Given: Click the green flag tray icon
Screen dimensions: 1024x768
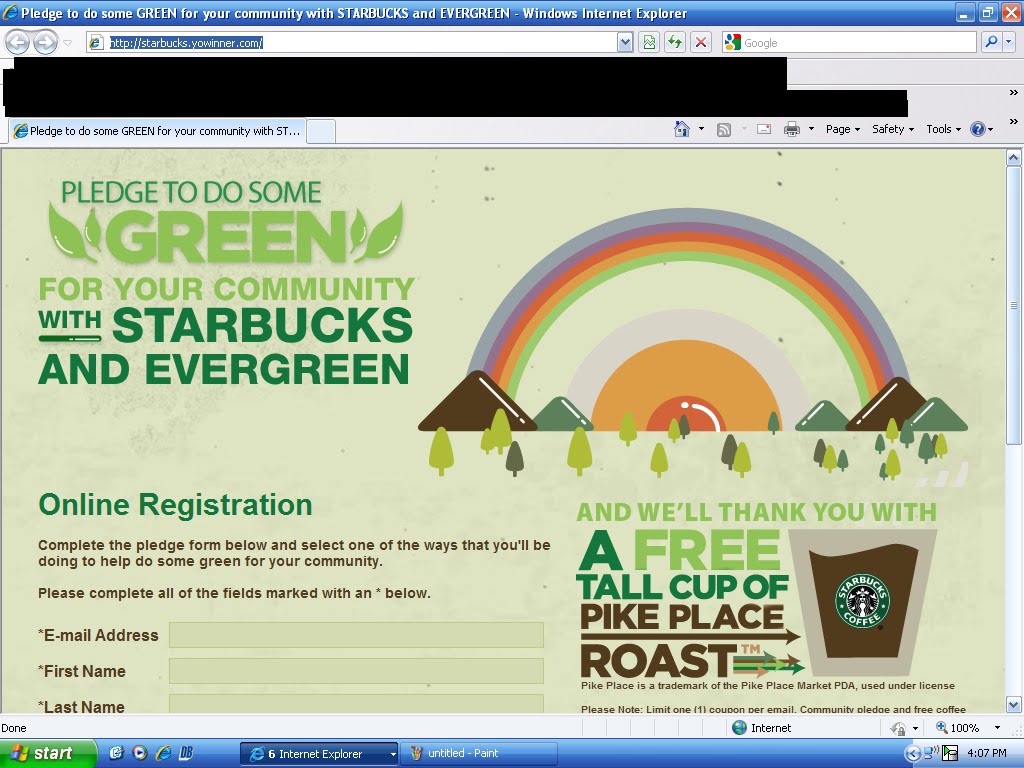Looking at the screenshot, I should 950,753.
